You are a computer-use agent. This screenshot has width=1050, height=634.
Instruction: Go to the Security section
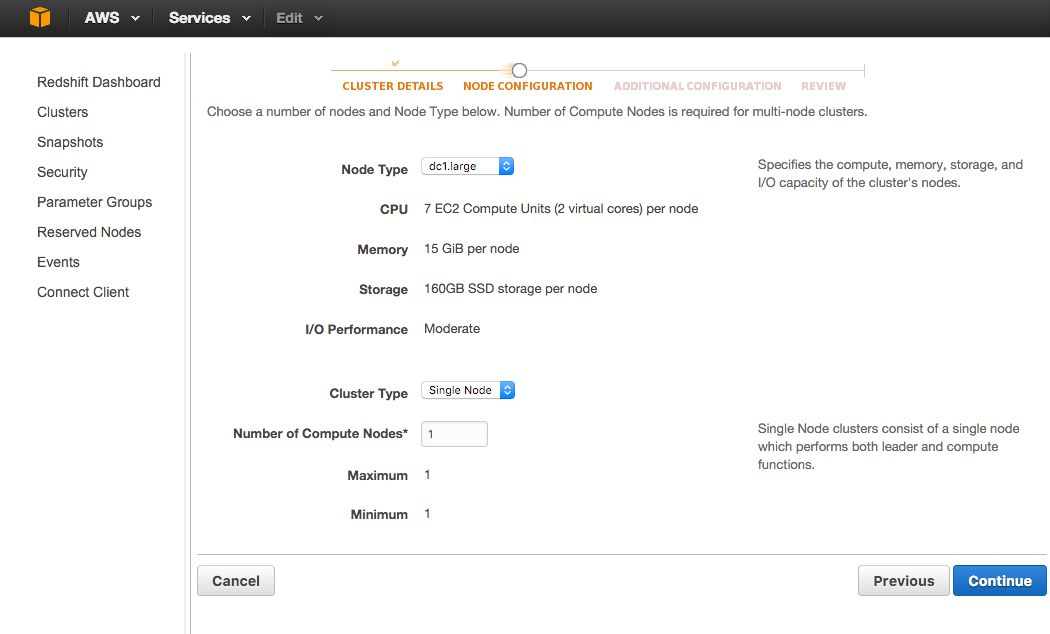pyautogui.click(x=62, y=172)
